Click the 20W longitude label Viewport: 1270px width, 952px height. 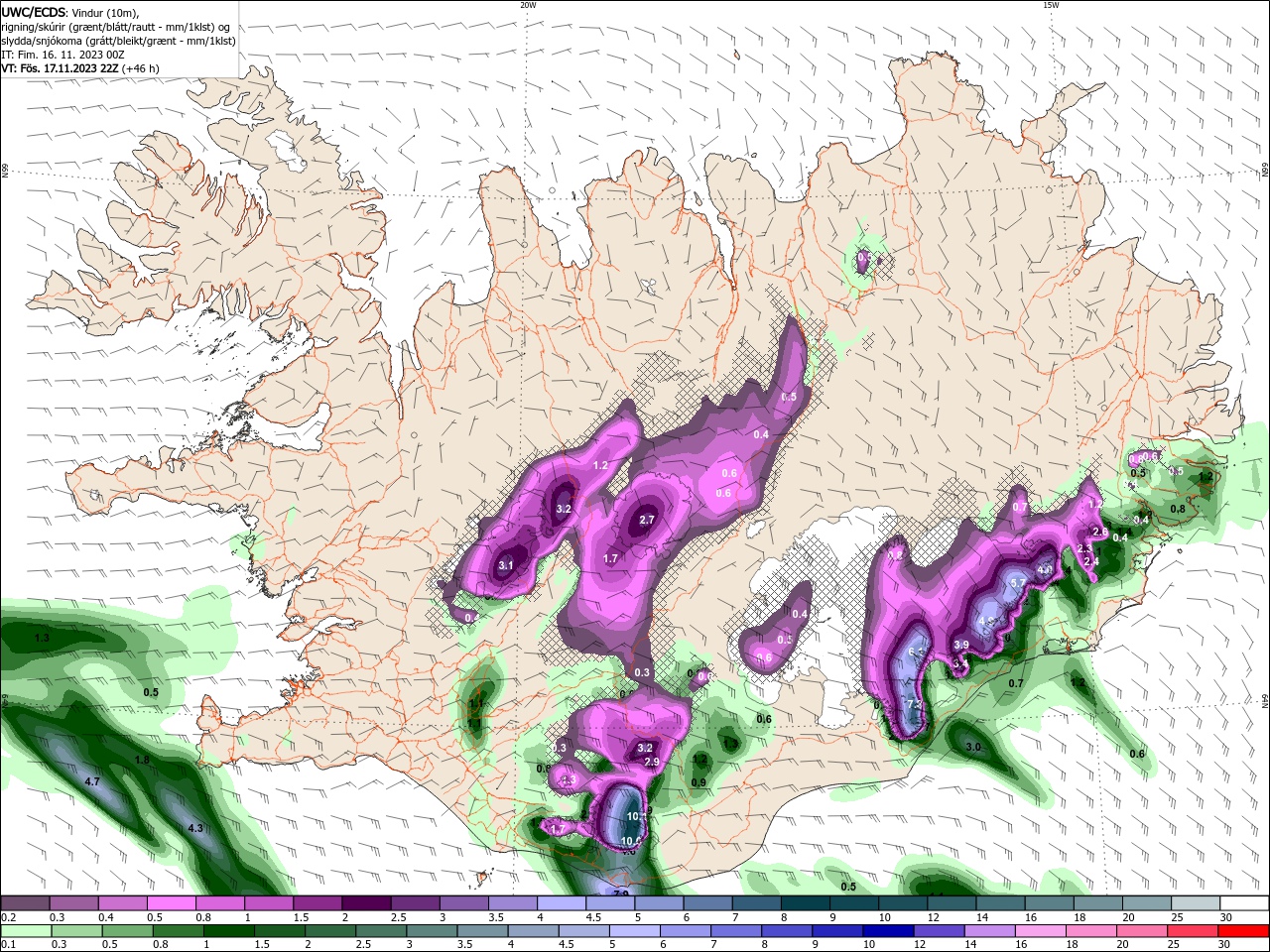pos(528,5)
